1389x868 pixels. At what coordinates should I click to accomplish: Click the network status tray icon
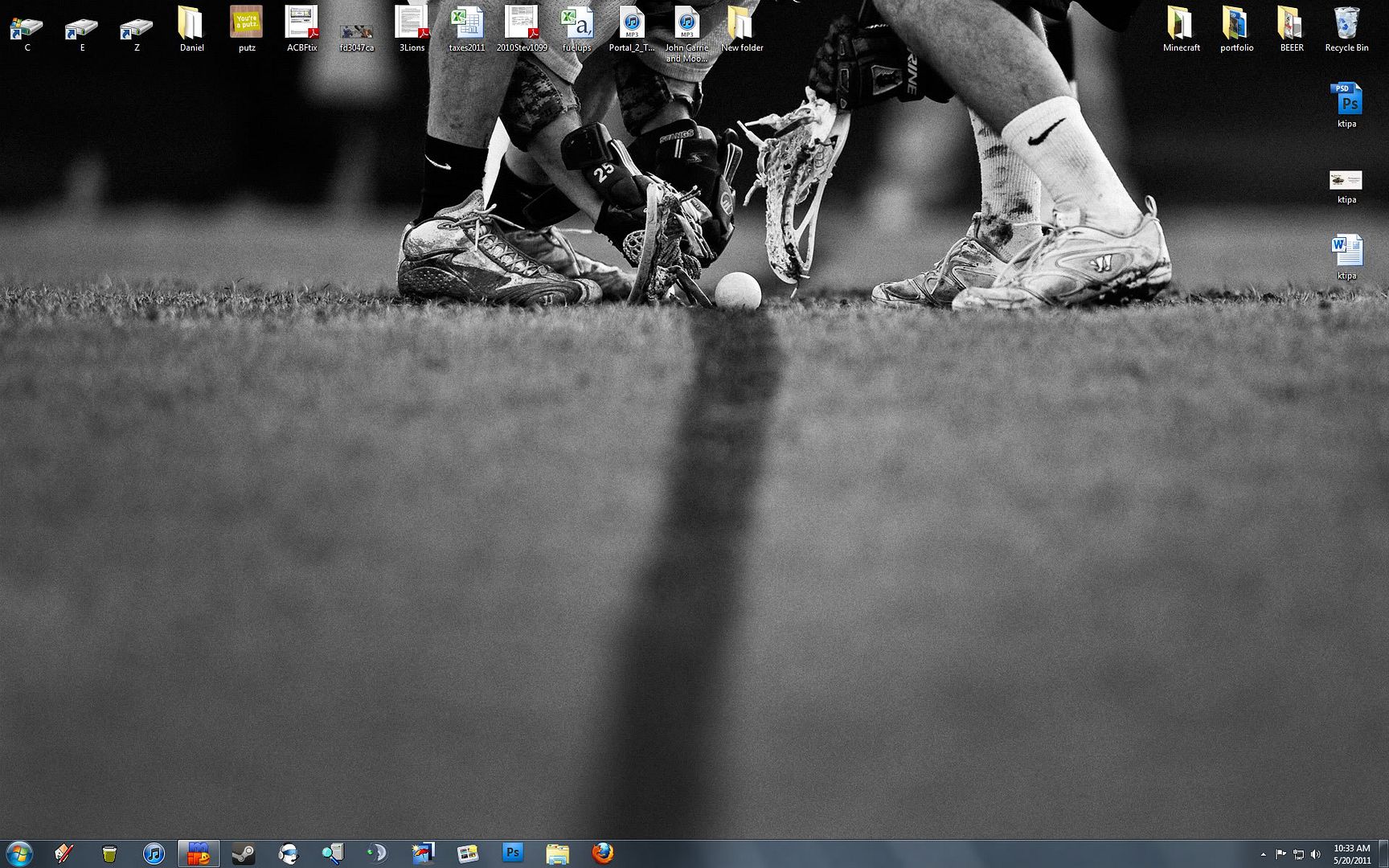pos(1298,854)
